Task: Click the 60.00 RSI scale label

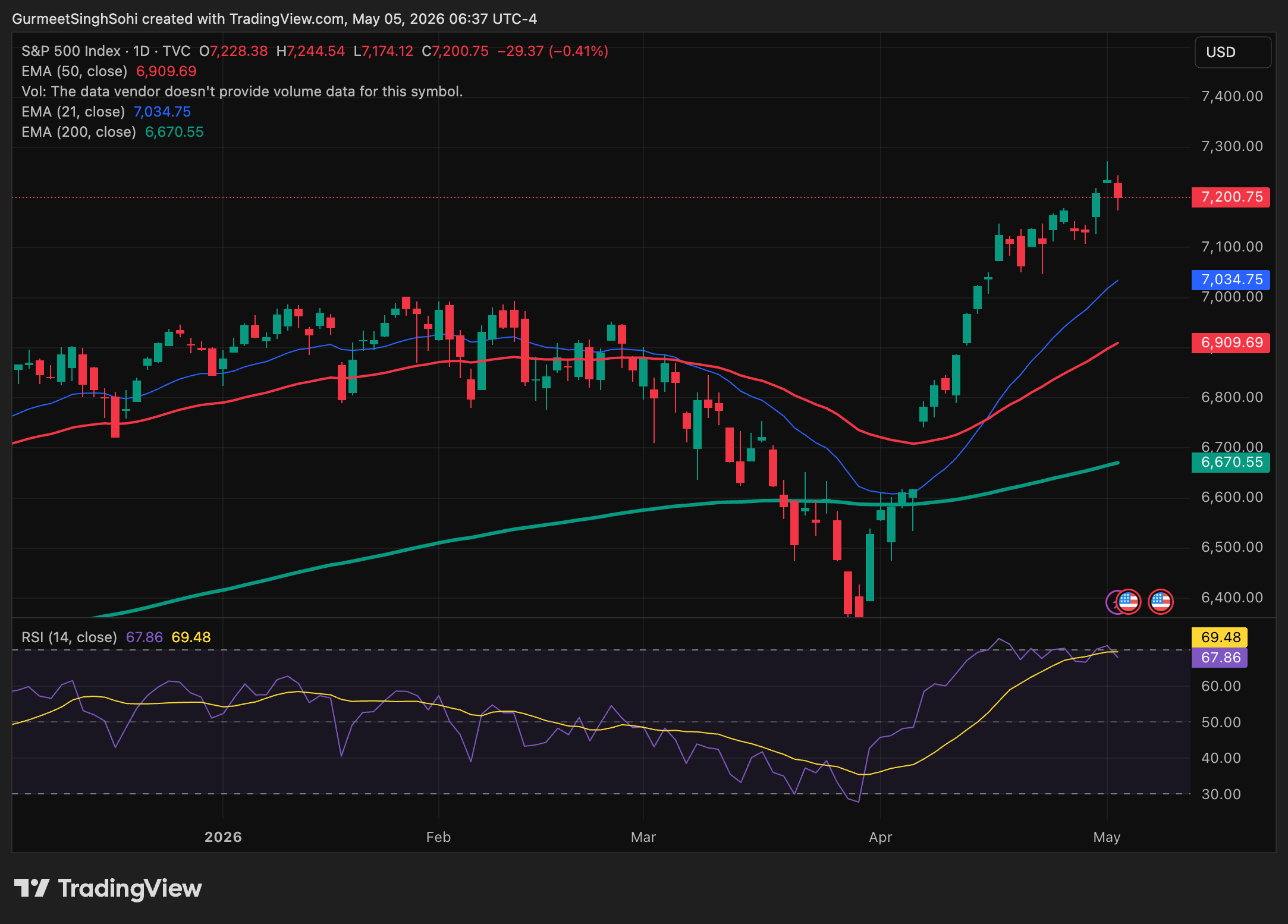Action: point(1221,686)
